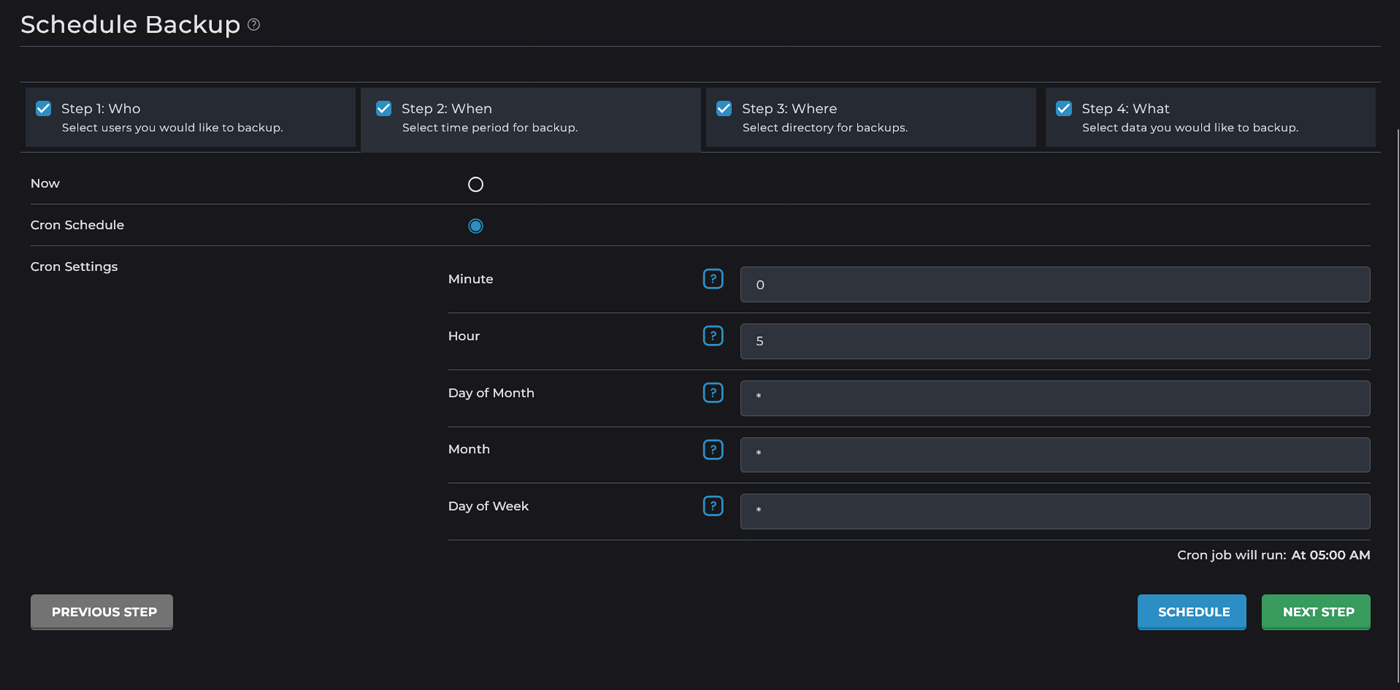Select the Cron Schedule radio button
The image size is (1400, 690).
(x=475, y=225)
